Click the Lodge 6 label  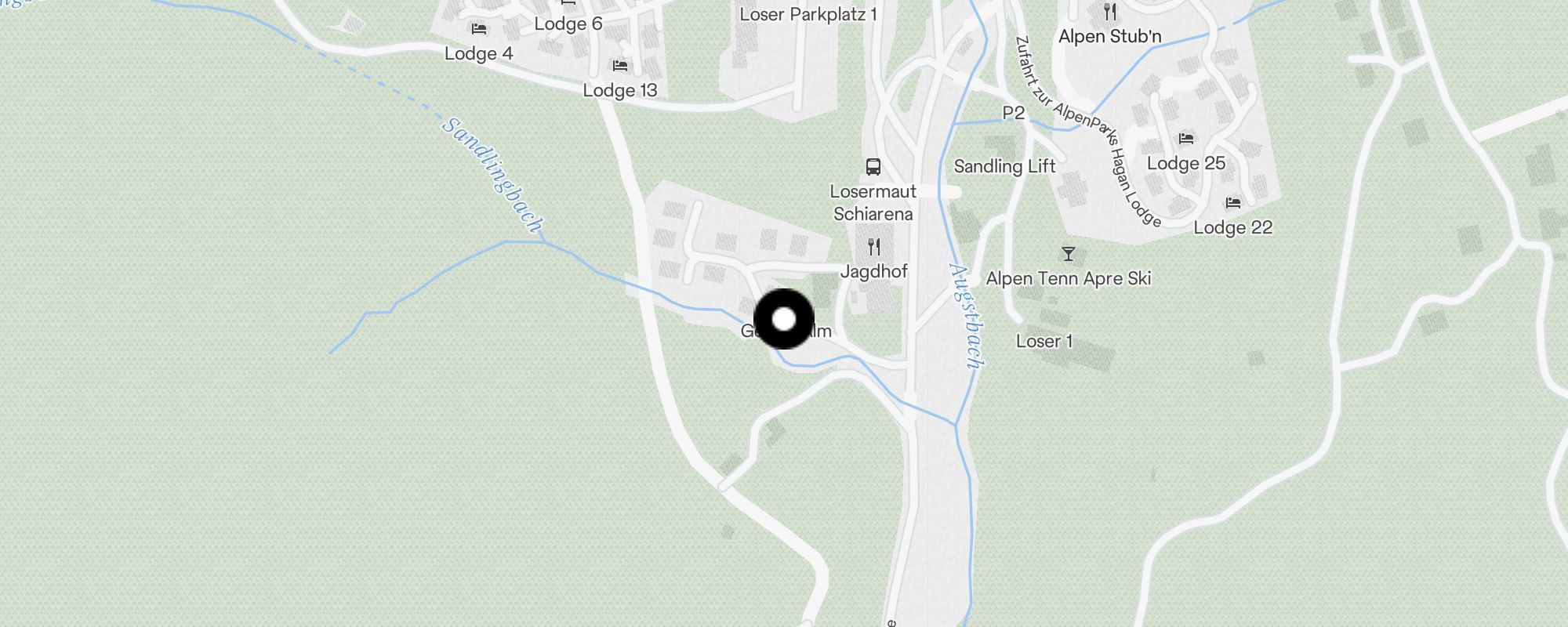568,24
